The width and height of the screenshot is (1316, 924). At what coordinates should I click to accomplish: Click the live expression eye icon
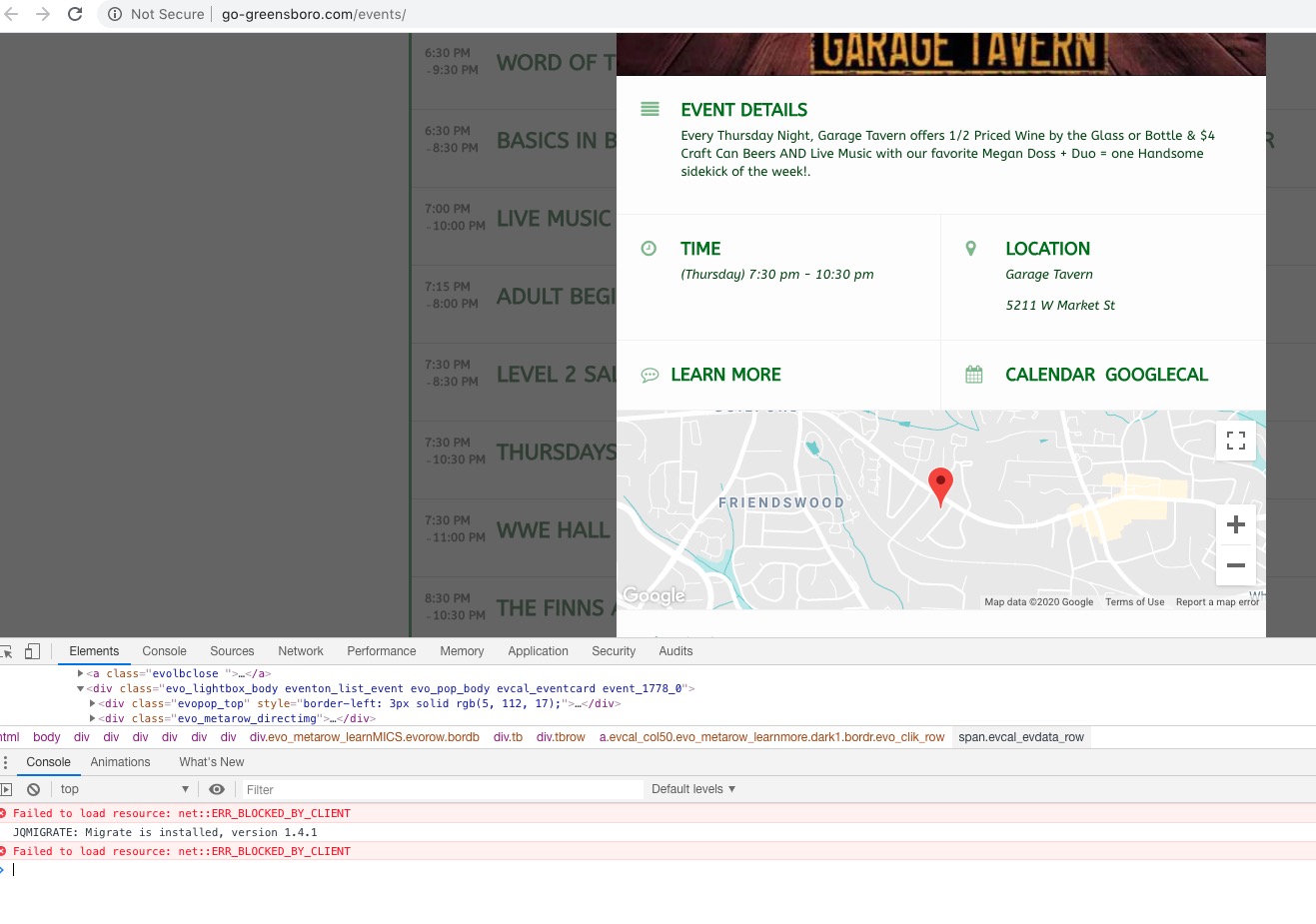click(217, 789)
